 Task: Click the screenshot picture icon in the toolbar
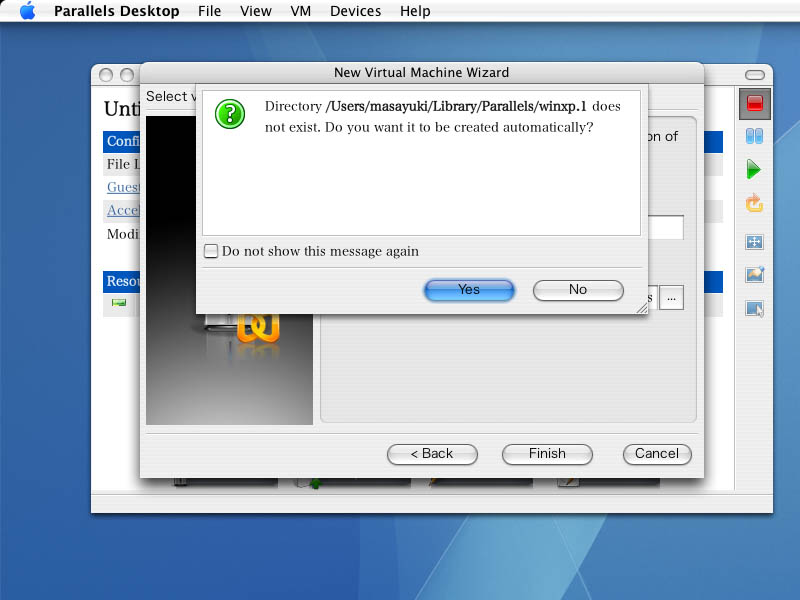click(754, 275)
